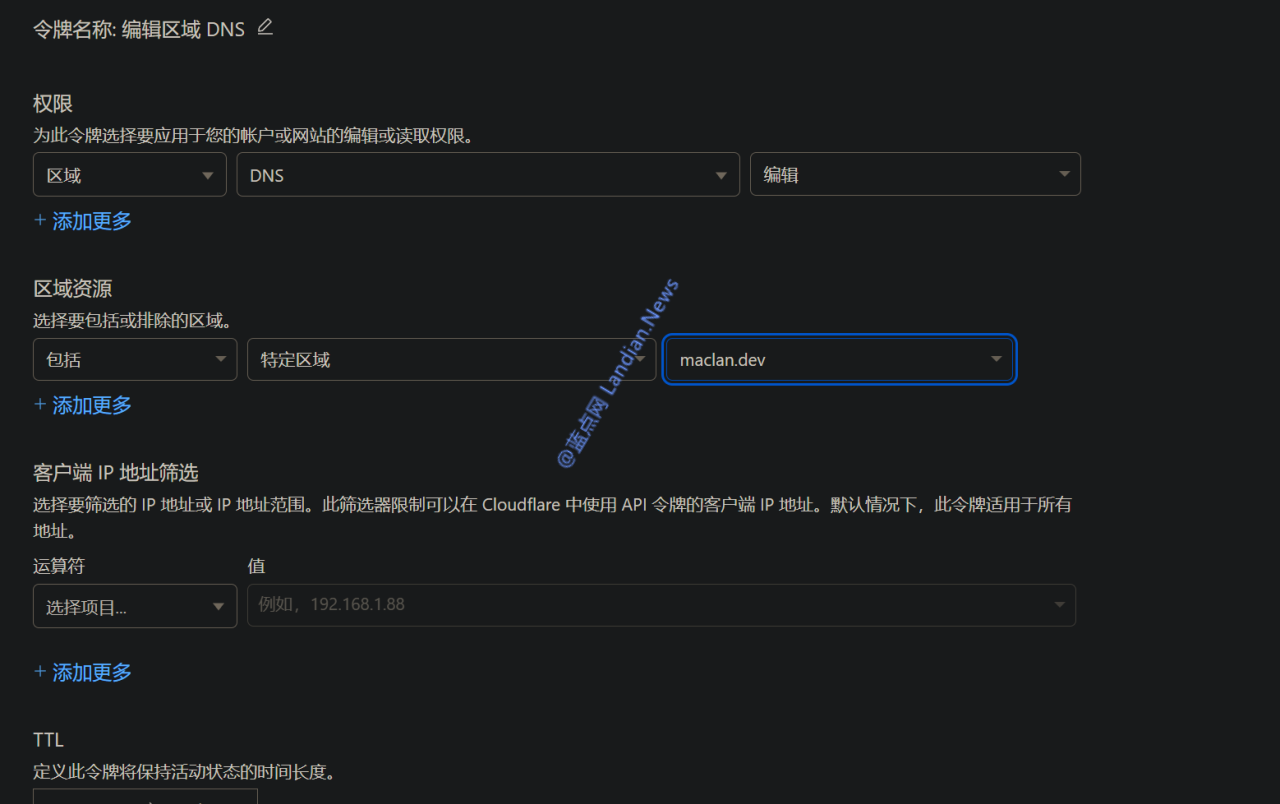1280x804 pixels.
Task: Open the 区域 permission scope dropdown
Action: 130,175
